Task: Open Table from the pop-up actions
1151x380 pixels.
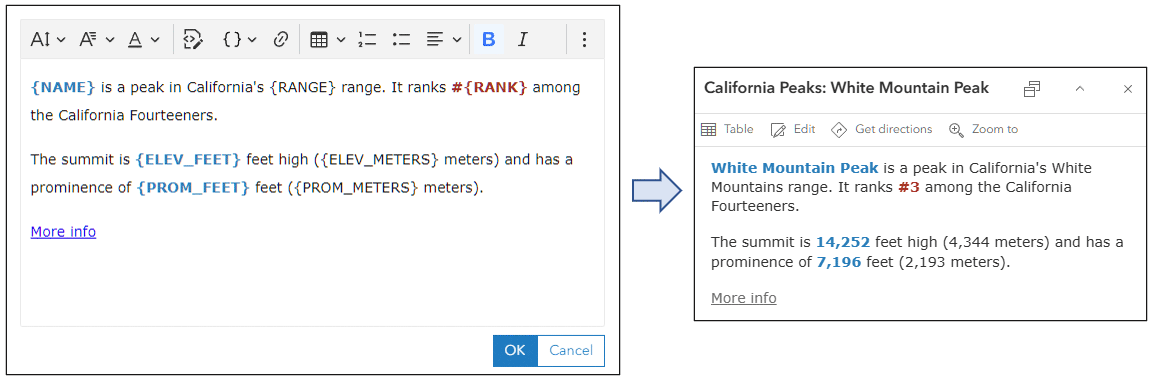Action: click(727, 129)
